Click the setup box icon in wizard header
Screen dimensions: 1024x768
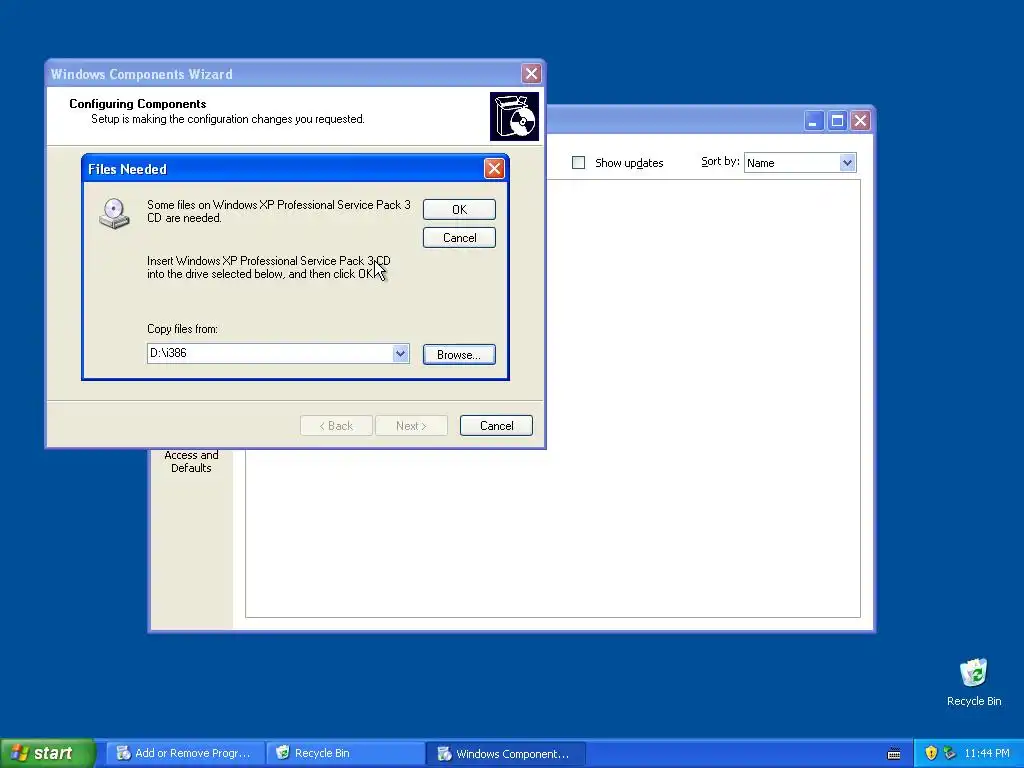pyautogui.click(x=515, y=116)
